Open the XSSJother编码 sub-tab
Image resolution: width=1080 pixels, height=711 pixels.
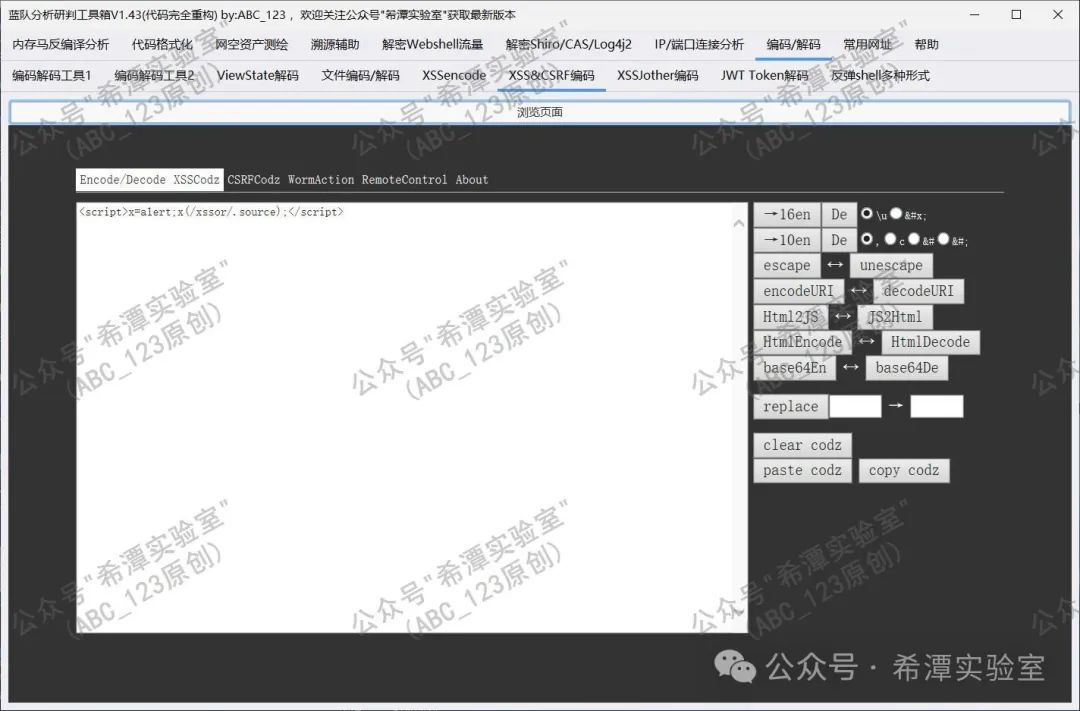click(x=658, y=75)
